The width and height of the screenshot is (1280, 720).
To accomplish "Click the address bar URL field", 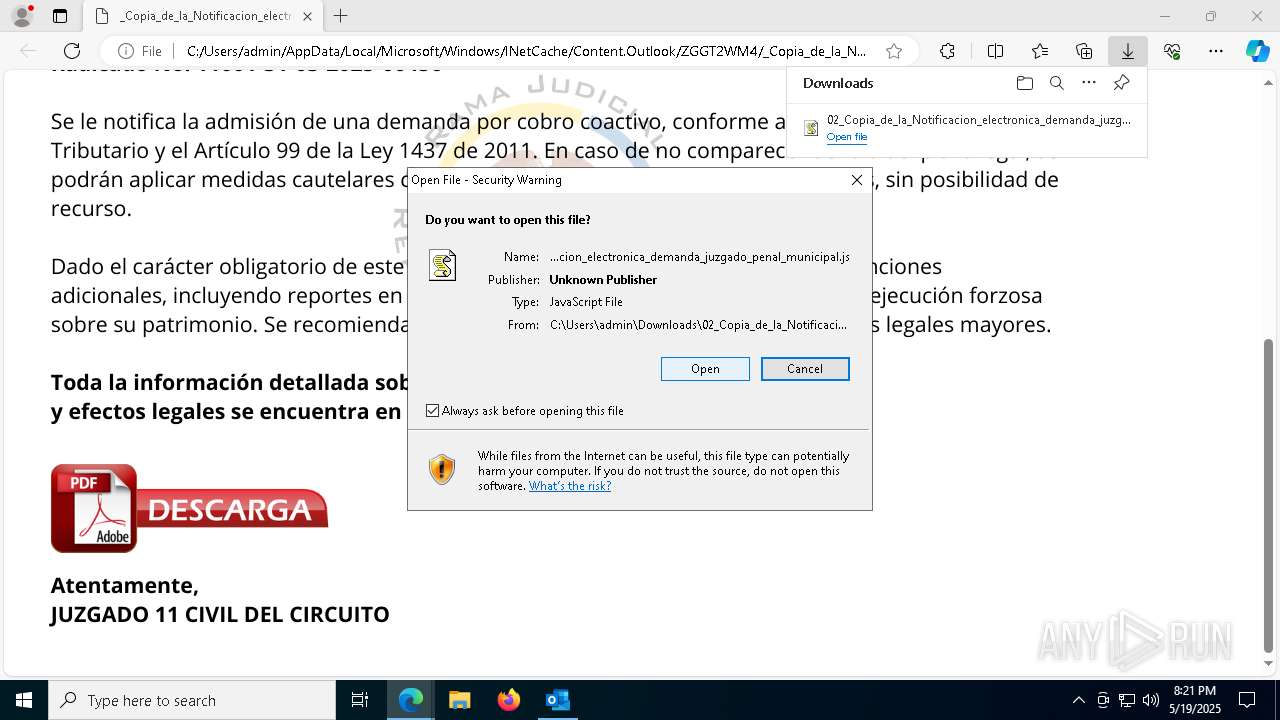I will [527, 51].
